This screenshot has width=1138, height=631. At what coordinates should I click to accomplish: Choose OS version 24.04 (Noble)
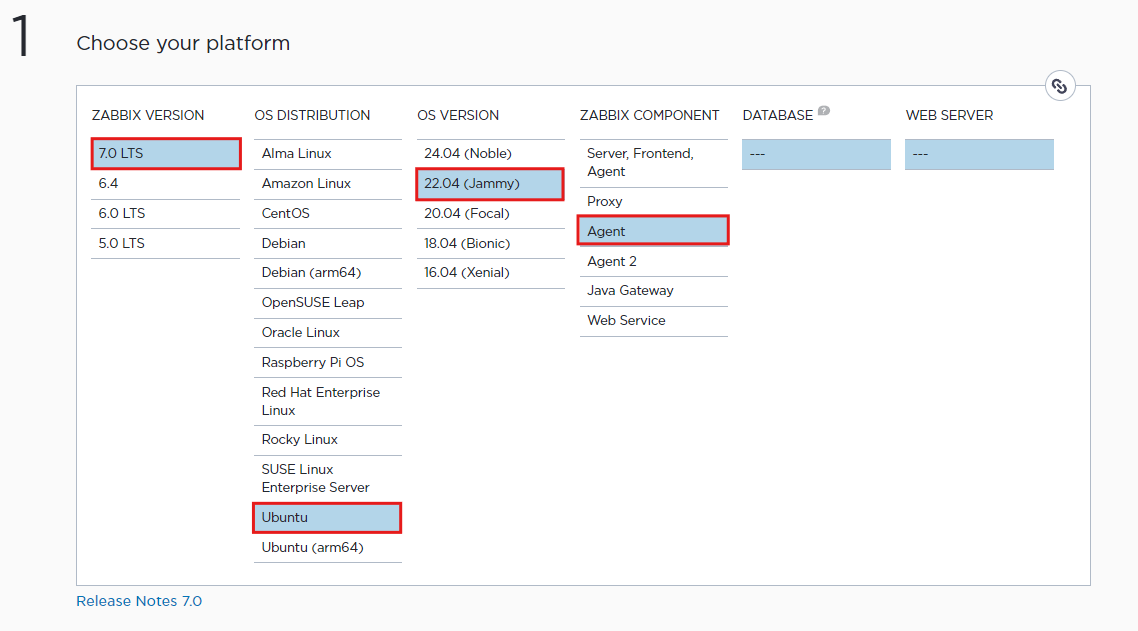(491, 154)
